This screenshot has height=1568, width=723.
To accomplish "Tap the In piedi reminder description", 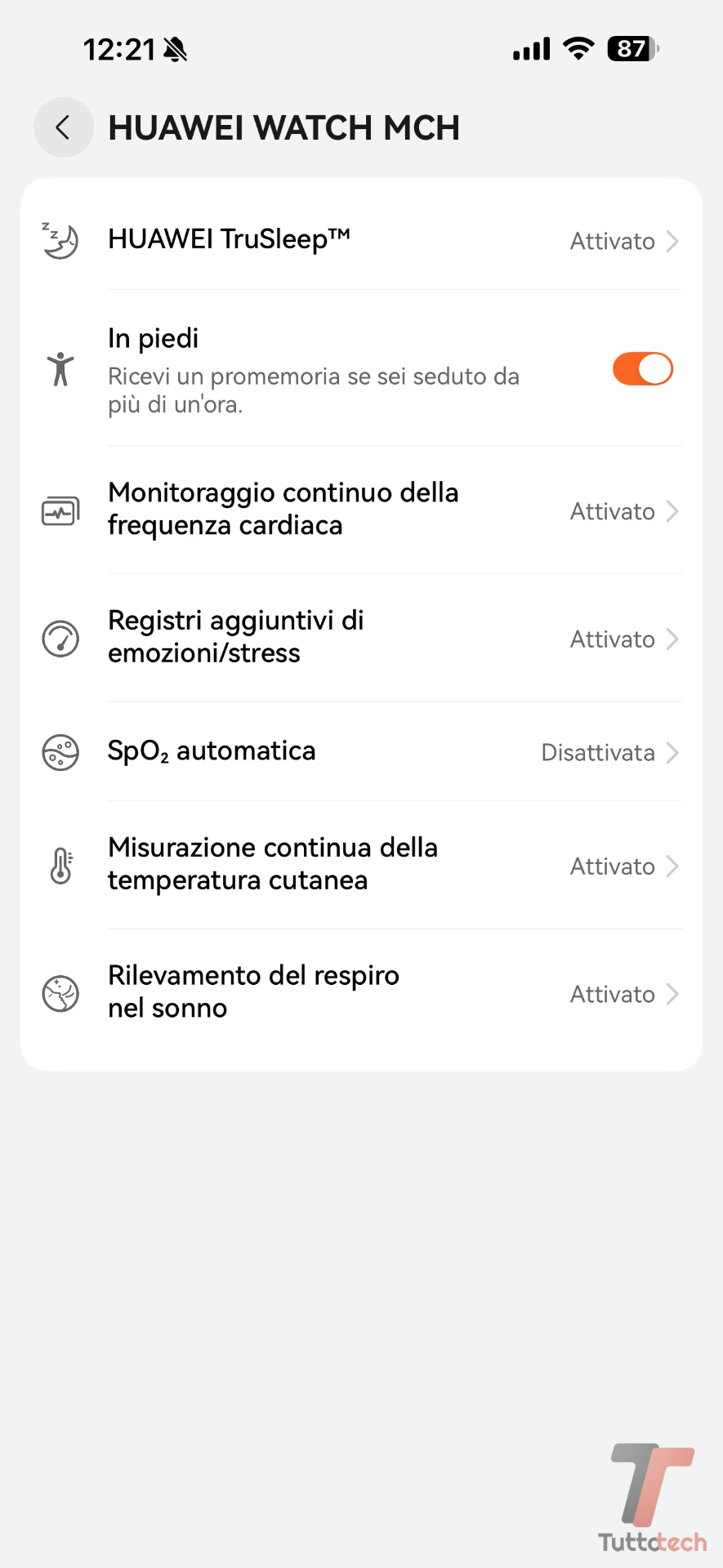I will pyautogui.click(x=313, y=390).
